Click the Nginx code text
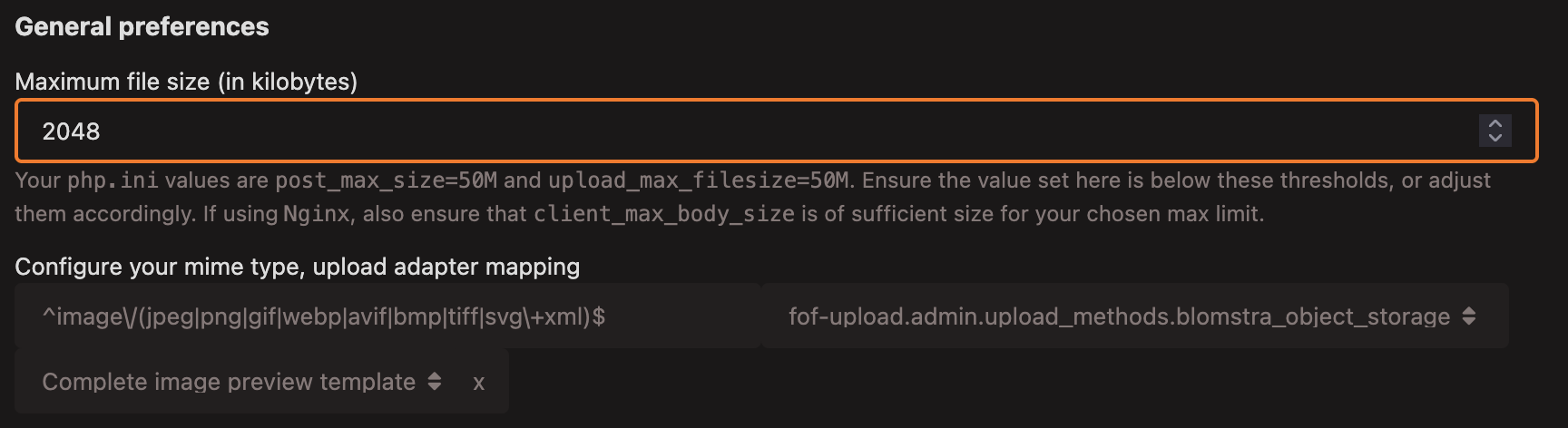This screenshot has height=428, width=1568. [x=316, y=214]
